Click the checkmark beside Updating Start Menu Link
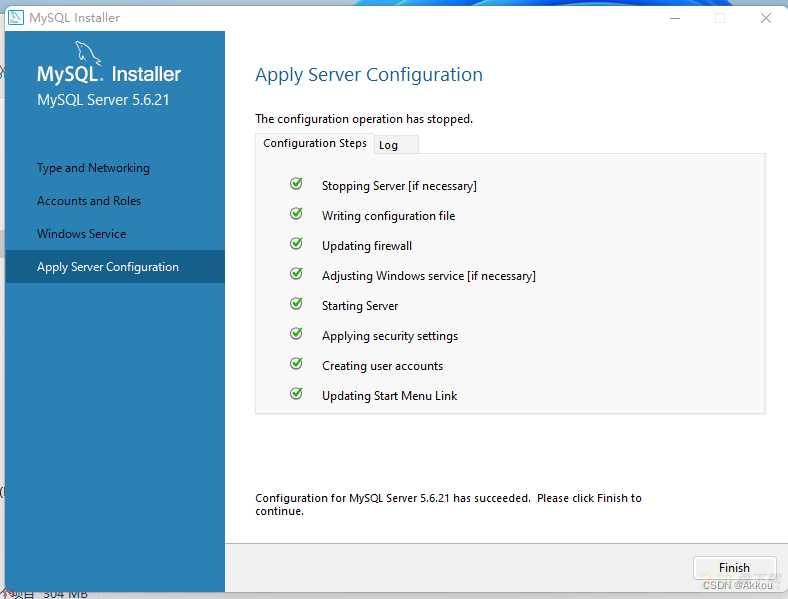Viewport: 788px width, 599px height. (297, 393)
